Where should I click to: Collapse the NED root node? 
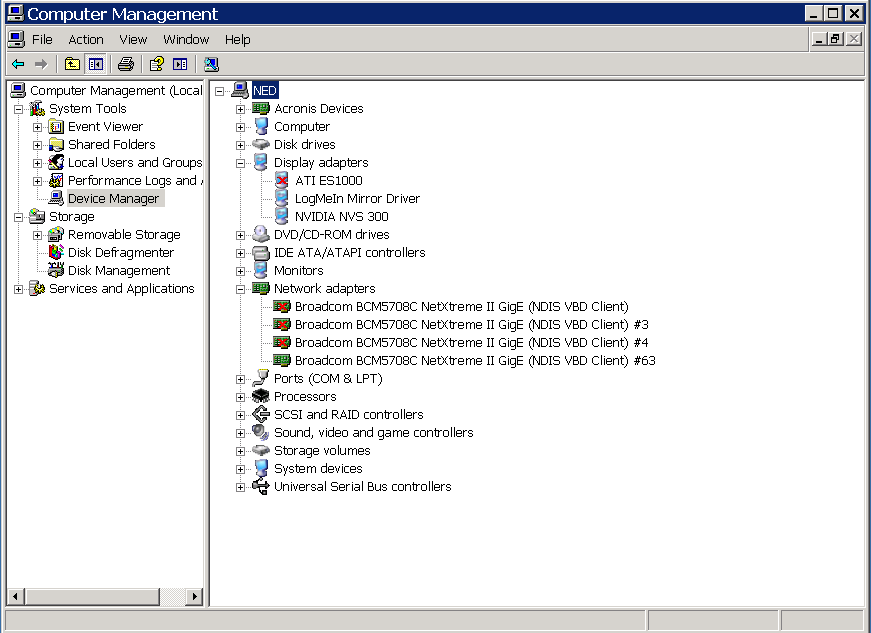(x=219, y=91)
